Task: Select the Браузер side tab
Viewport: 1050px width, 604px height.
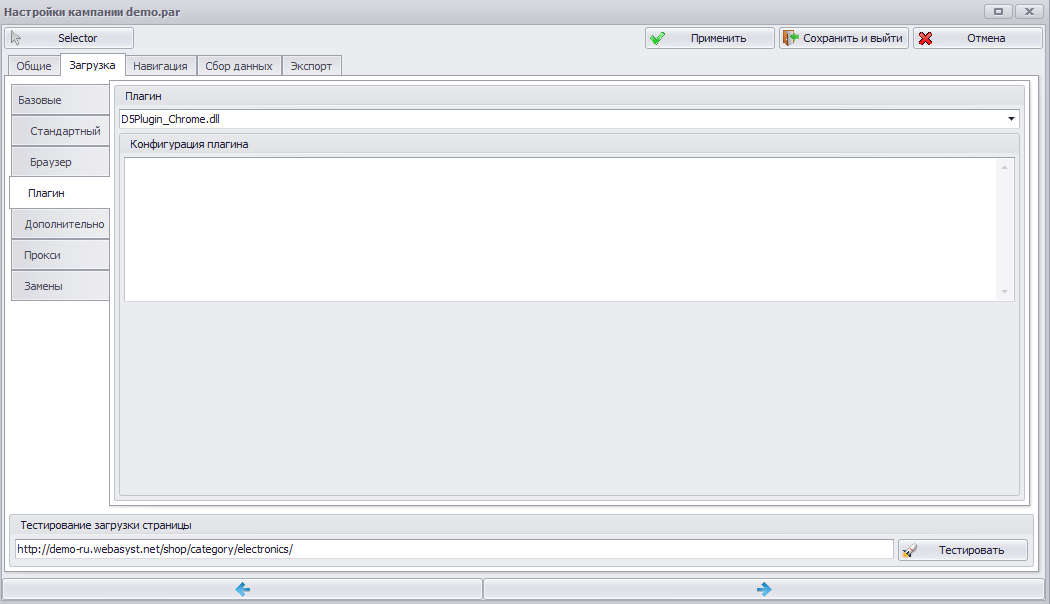Action: [x=60, y=162]
